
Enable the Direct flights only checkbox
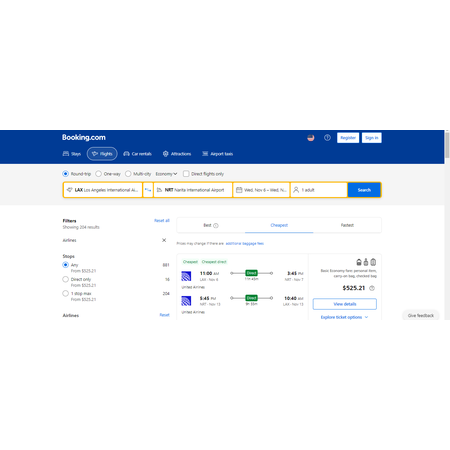click(x=186, y=174)
